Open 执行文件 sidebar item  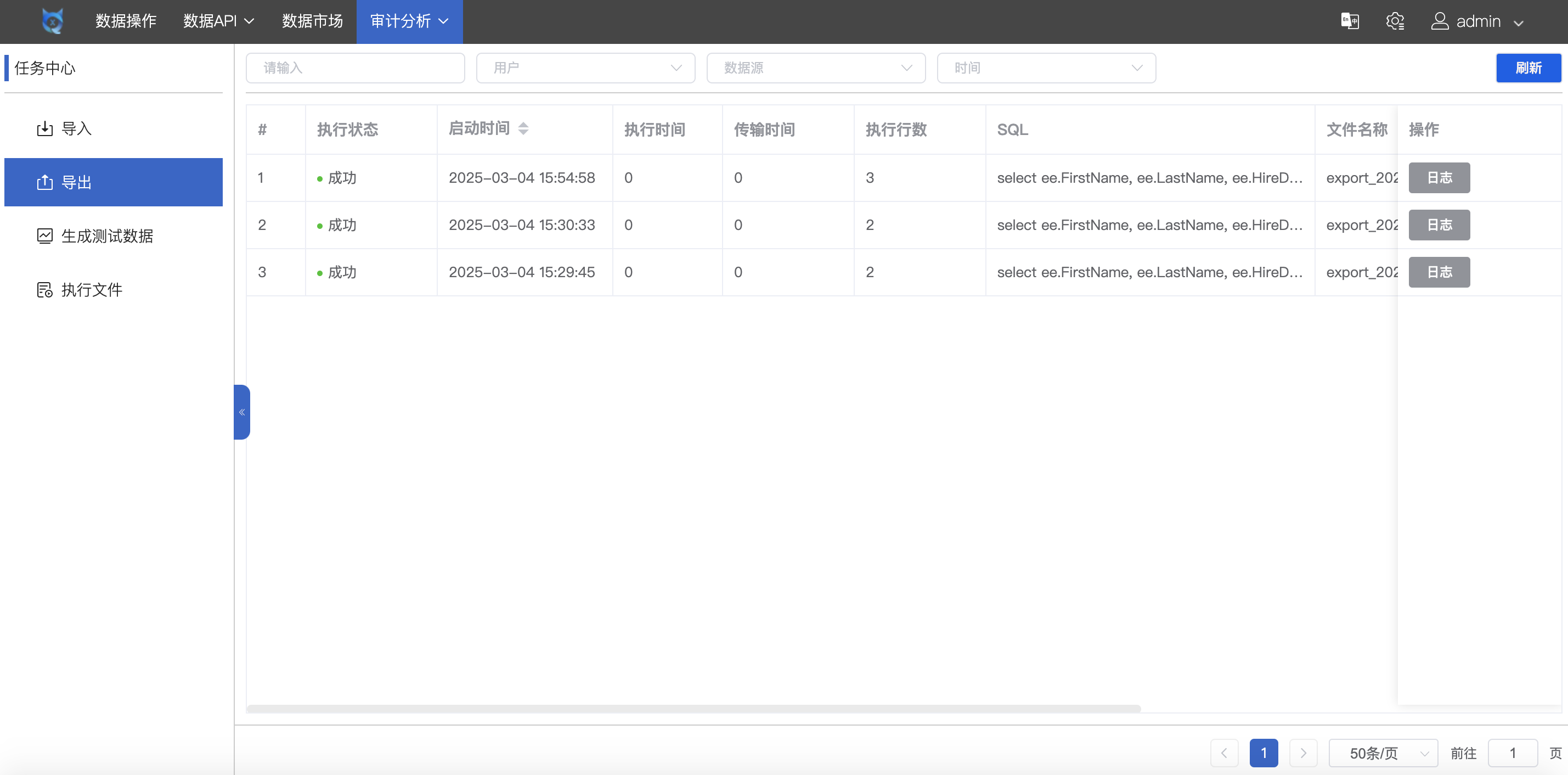[91, 290]
